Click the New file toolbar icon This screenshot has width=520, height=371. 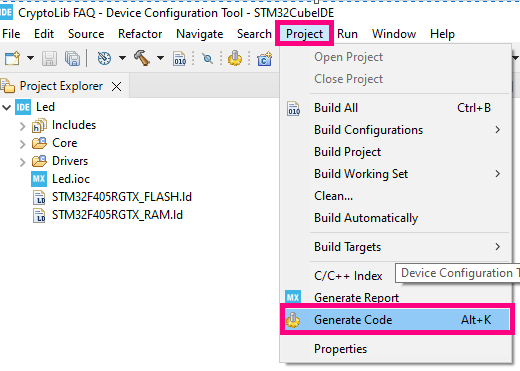[x=12, y=58]
